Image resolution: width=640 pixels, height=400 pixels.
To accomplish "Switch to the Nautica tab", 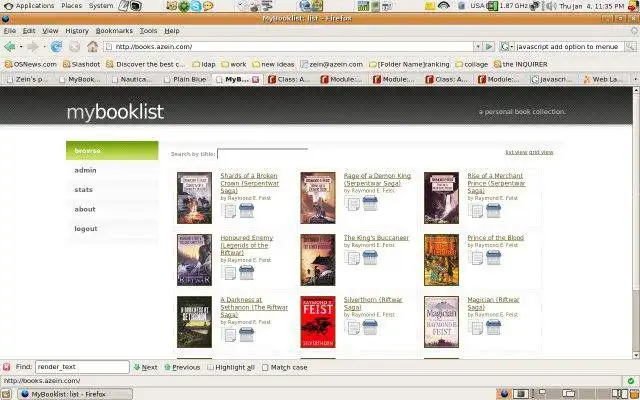I will pos(132,80).
